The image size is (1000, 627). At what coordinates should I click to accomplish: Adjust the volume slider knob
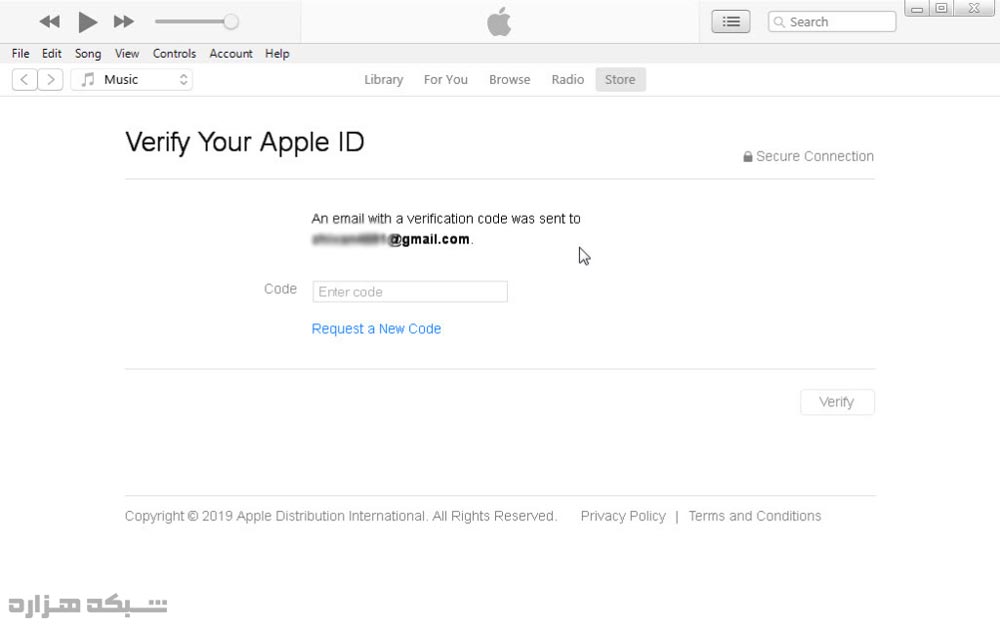click(231, 22)
